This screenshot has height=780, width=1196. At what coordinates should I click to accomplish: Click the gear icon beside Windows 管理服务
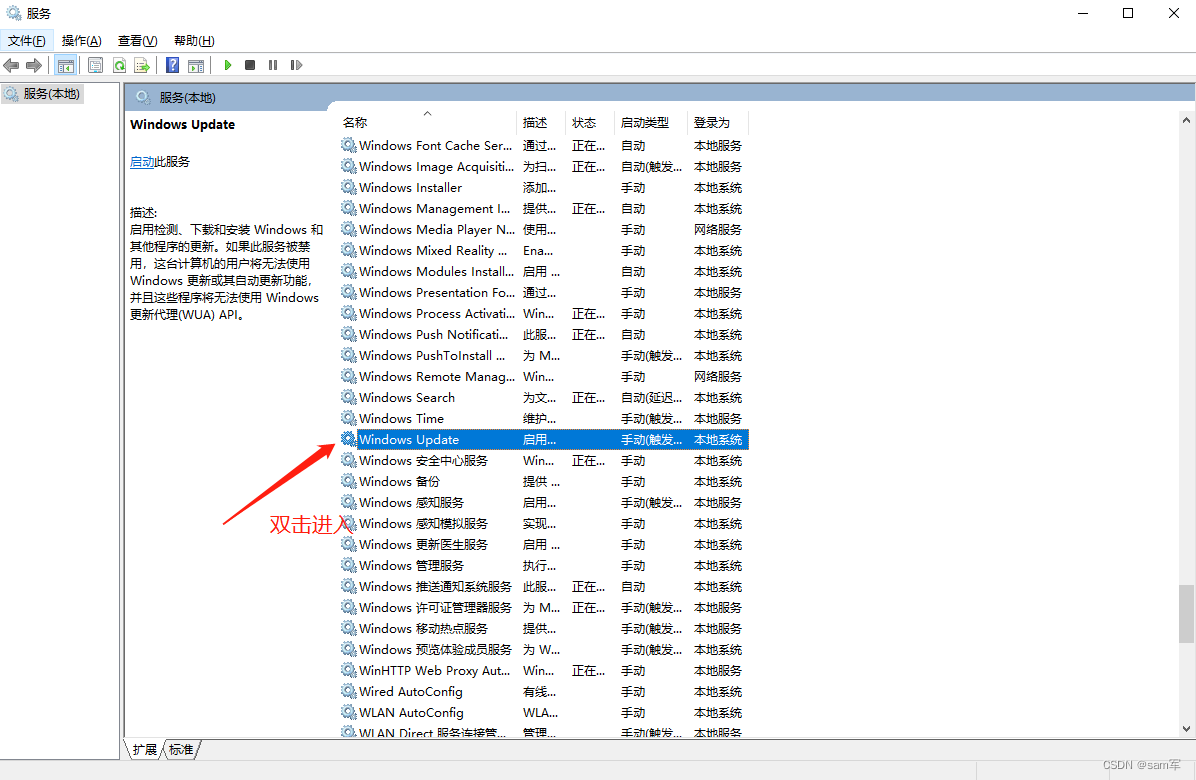pos(349,565)
